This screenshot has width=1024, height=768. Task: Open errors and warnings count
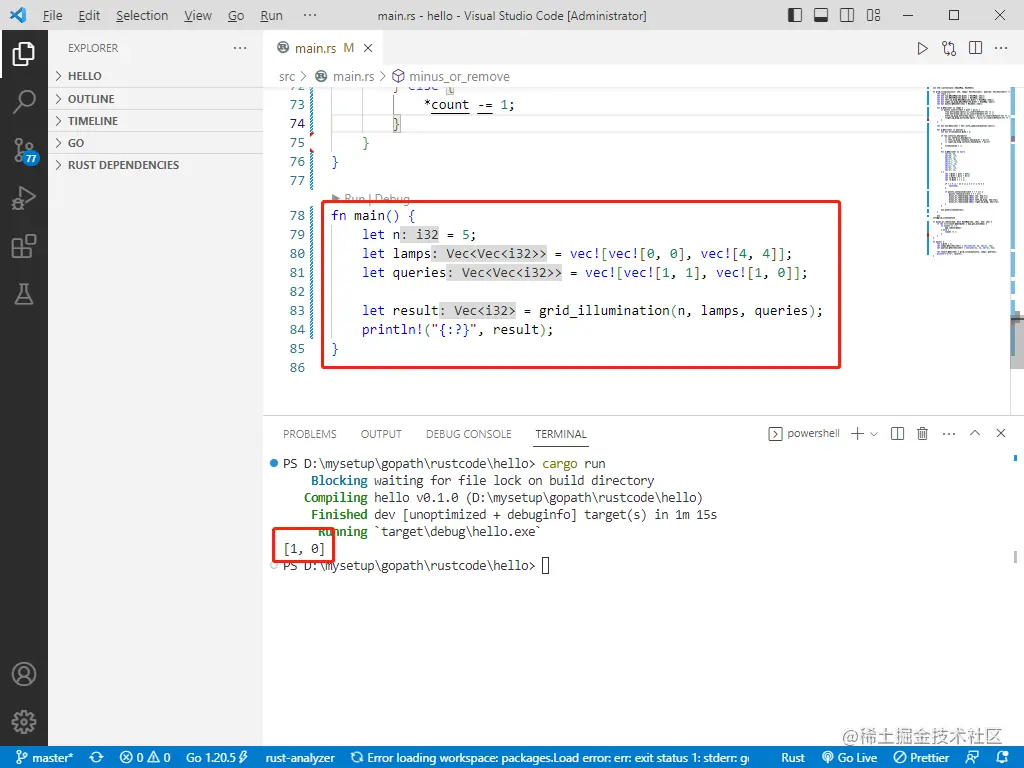145,758
